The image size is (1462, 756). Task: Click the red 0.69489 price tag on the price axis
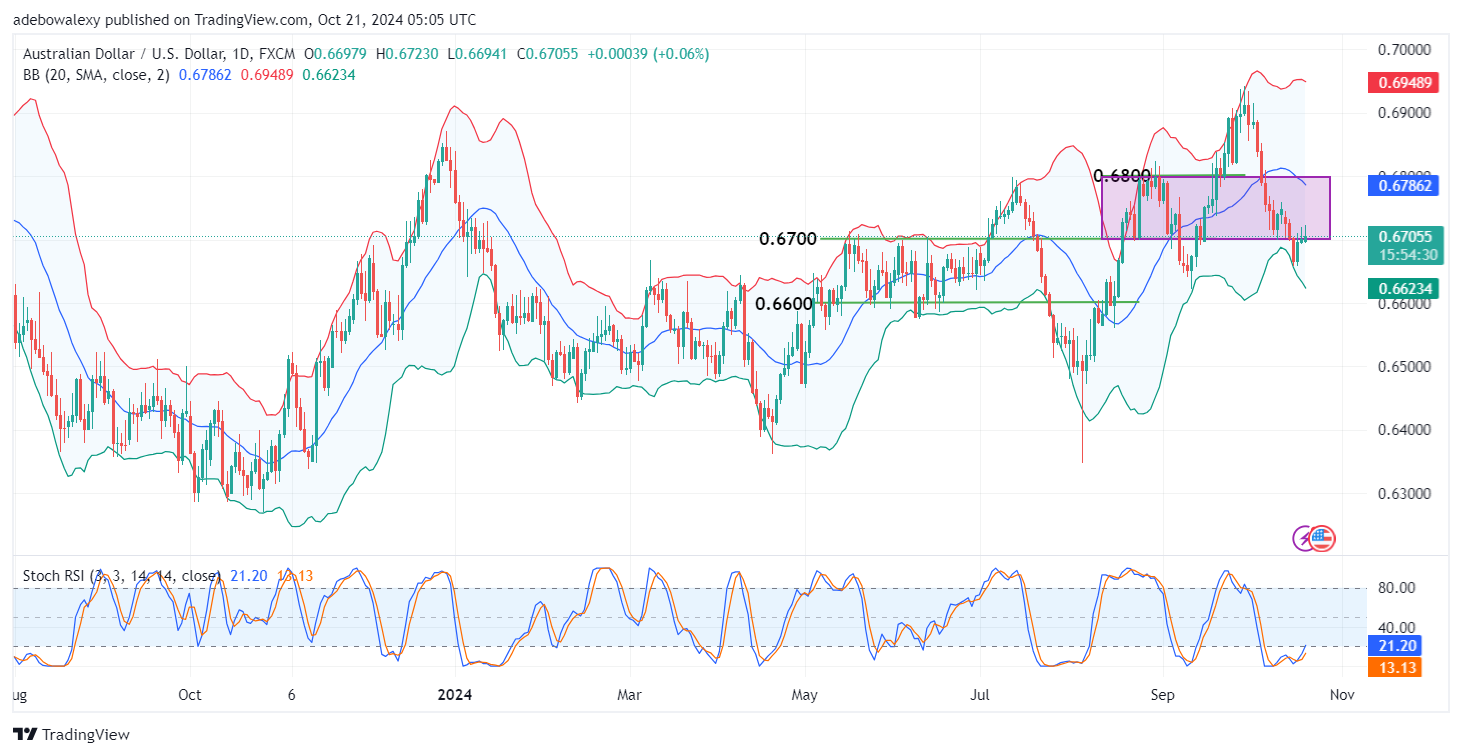[1404, 81]
